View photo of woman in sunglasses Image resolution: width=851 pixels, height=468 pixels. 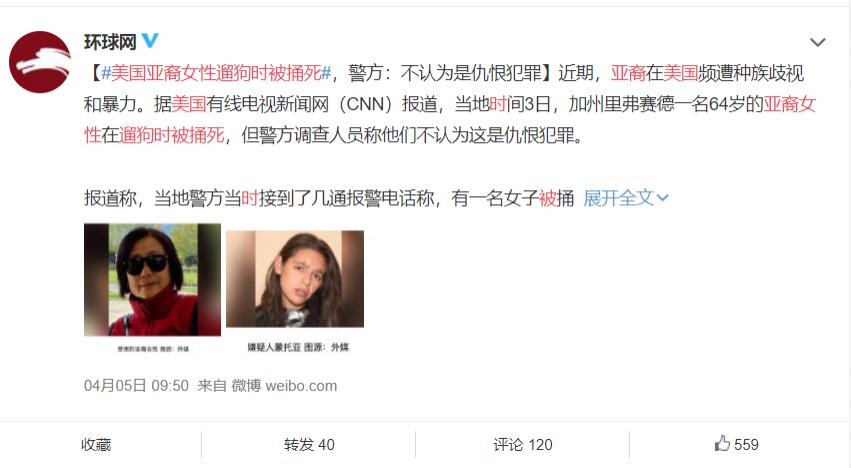pyautogui.click(x=153, y=280)
